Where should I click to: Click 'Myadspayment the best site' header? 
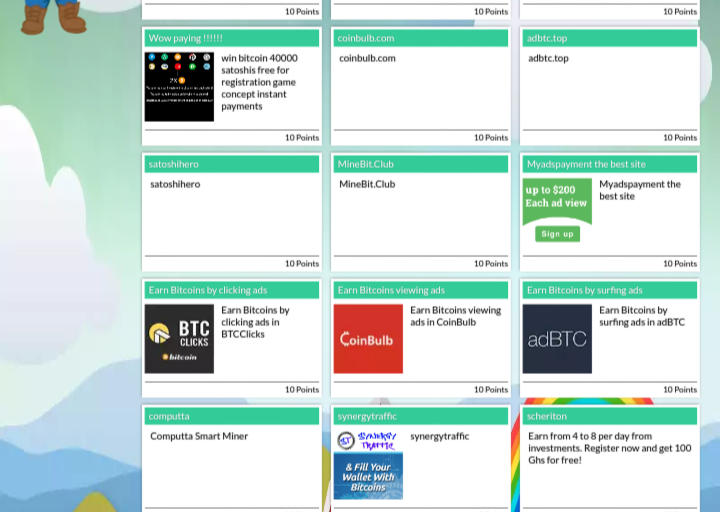[x=586, y=164]
